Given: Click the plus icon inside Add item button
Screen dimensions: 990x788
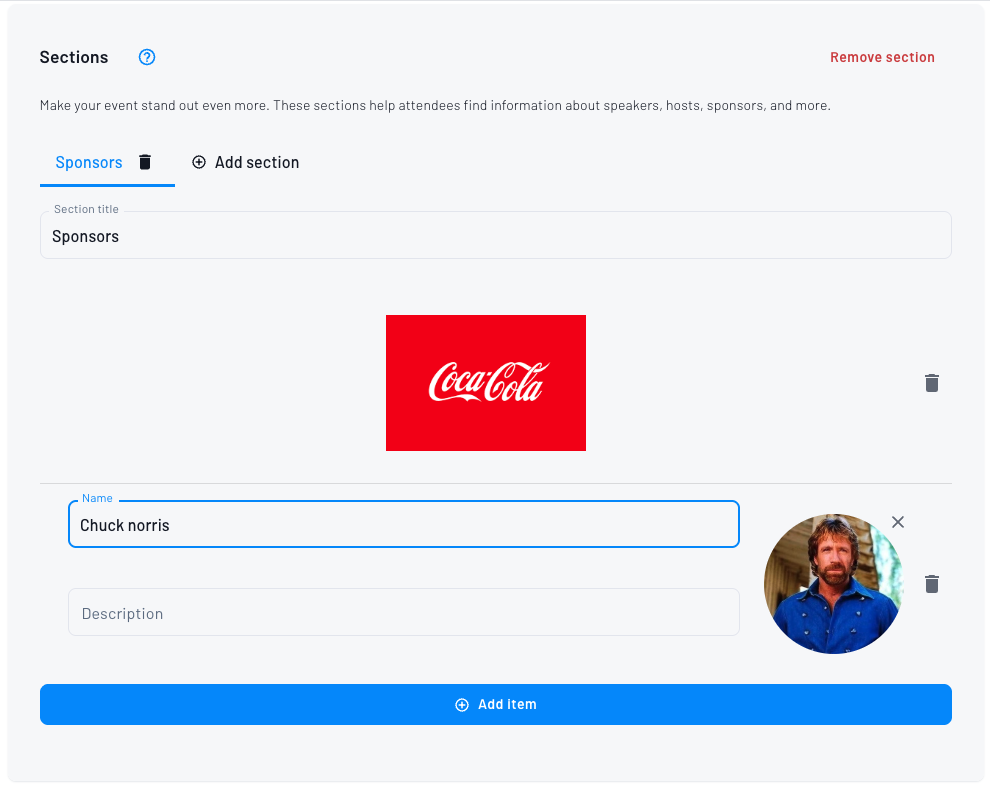Looking at the screenshot, I should click(x=462, y=705).
